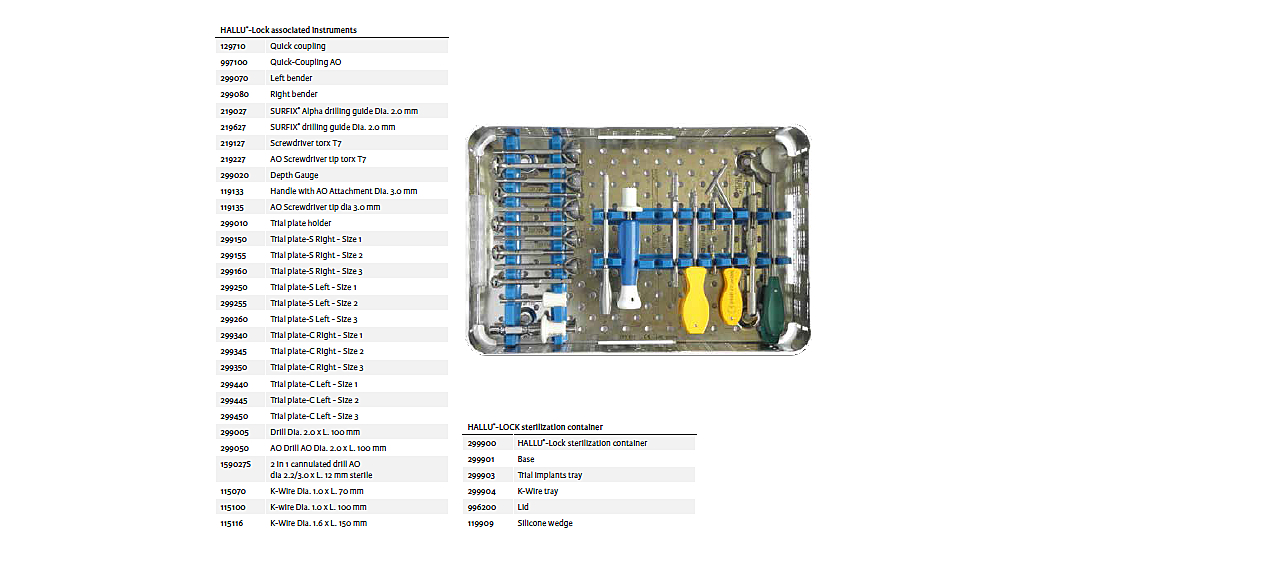Click the instrument tray photo
Viewport: 1286px width, 564px height.
(x=638, y=240)
